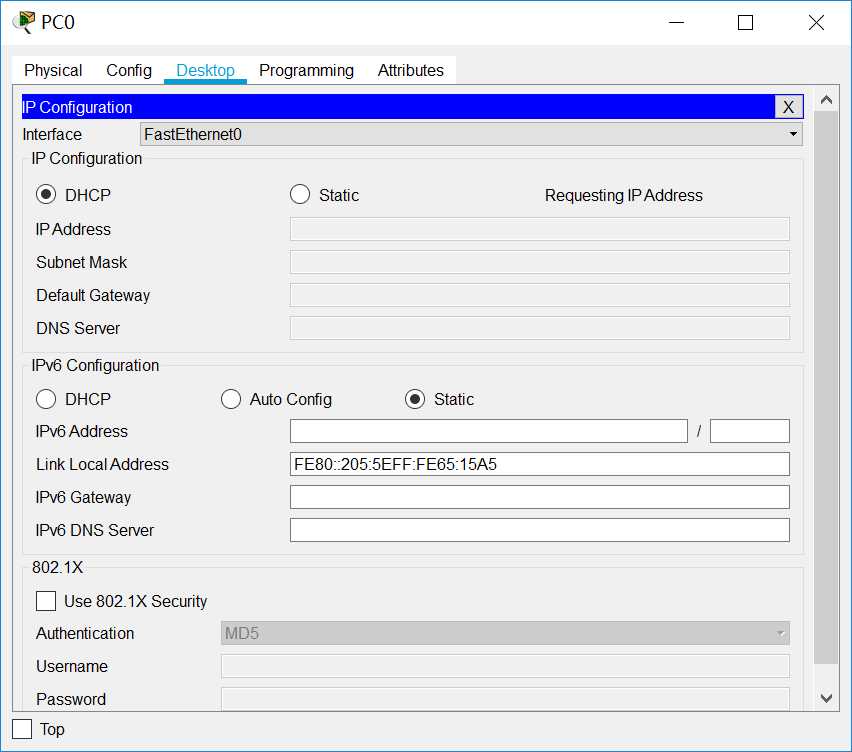Select the IPv4 Static radio button
The width and height of the screenshot is (852, 752).
[x=300, y=195]
